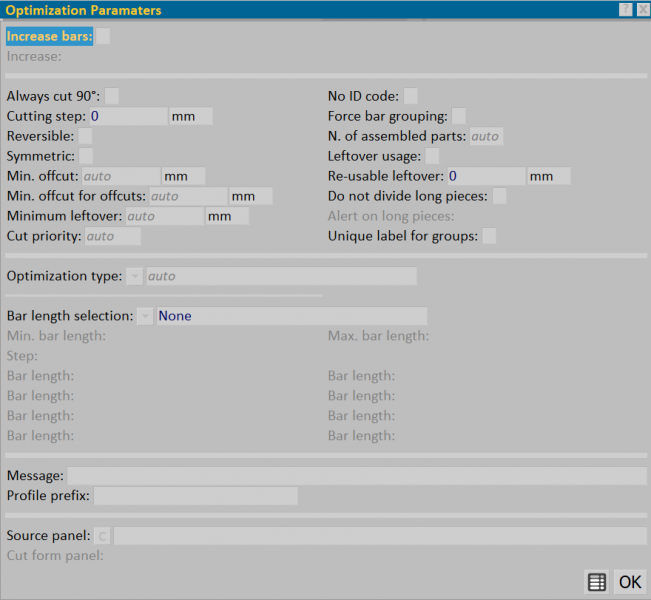
Task: Click the Re-usable leftover mm unit box
Action: tap(549, 176)
